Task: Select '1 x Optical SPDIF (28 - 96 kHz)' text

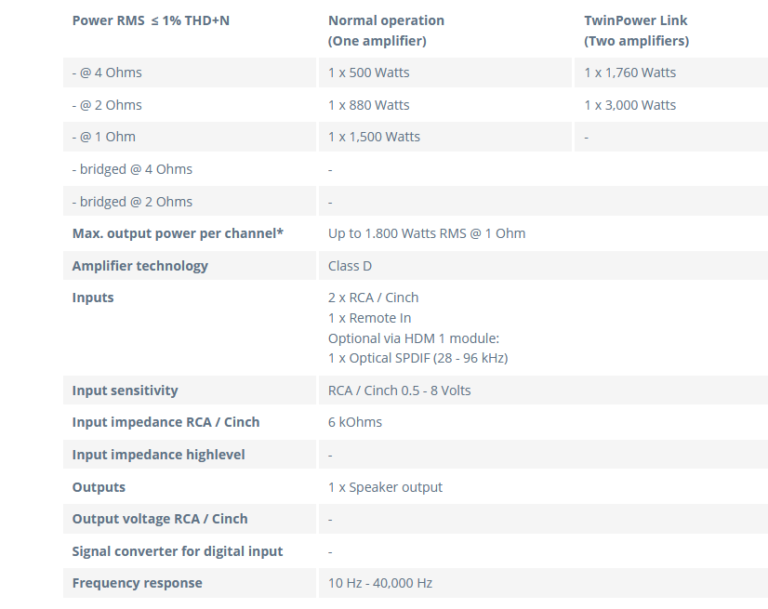Action: click(x=418, y=358)
